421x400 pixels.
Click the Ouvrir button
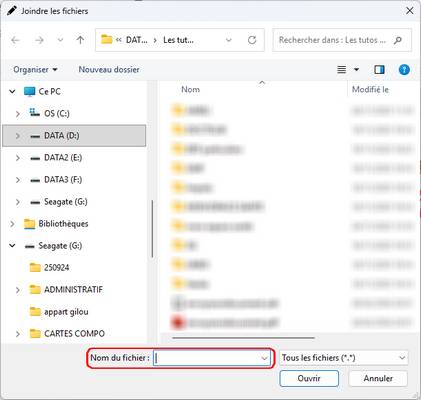(309, 379)
